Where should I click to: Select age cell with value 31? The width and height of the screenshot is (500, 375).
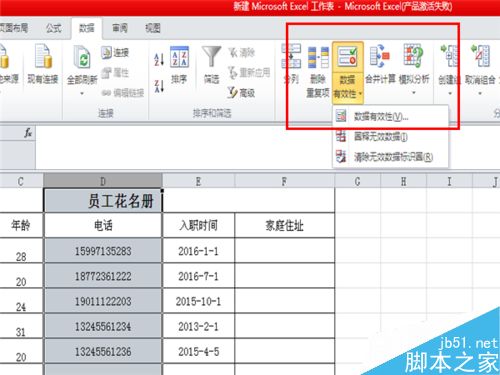click(21, 326)
